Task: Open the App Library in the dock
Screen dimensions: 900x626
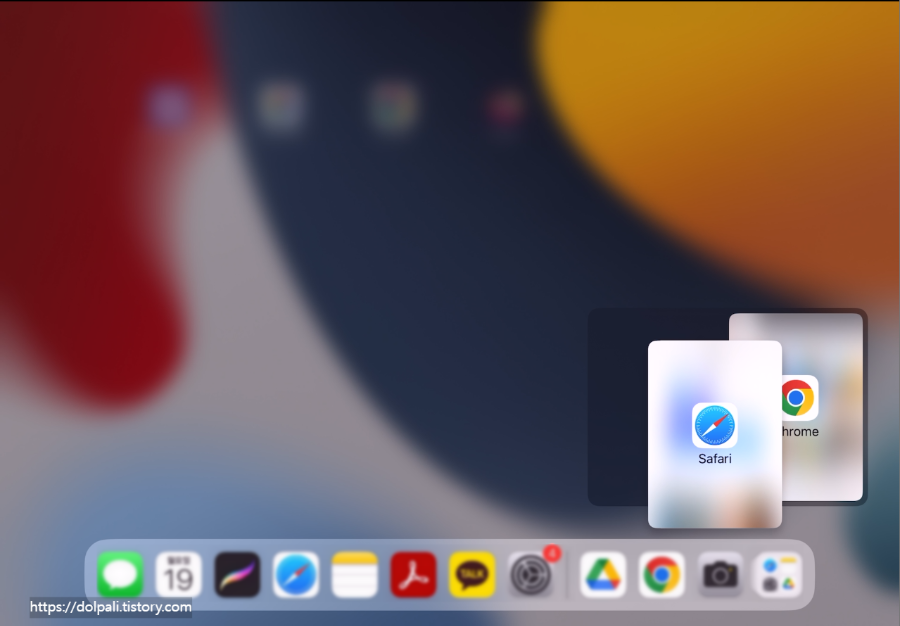Action: coord(779,574)
